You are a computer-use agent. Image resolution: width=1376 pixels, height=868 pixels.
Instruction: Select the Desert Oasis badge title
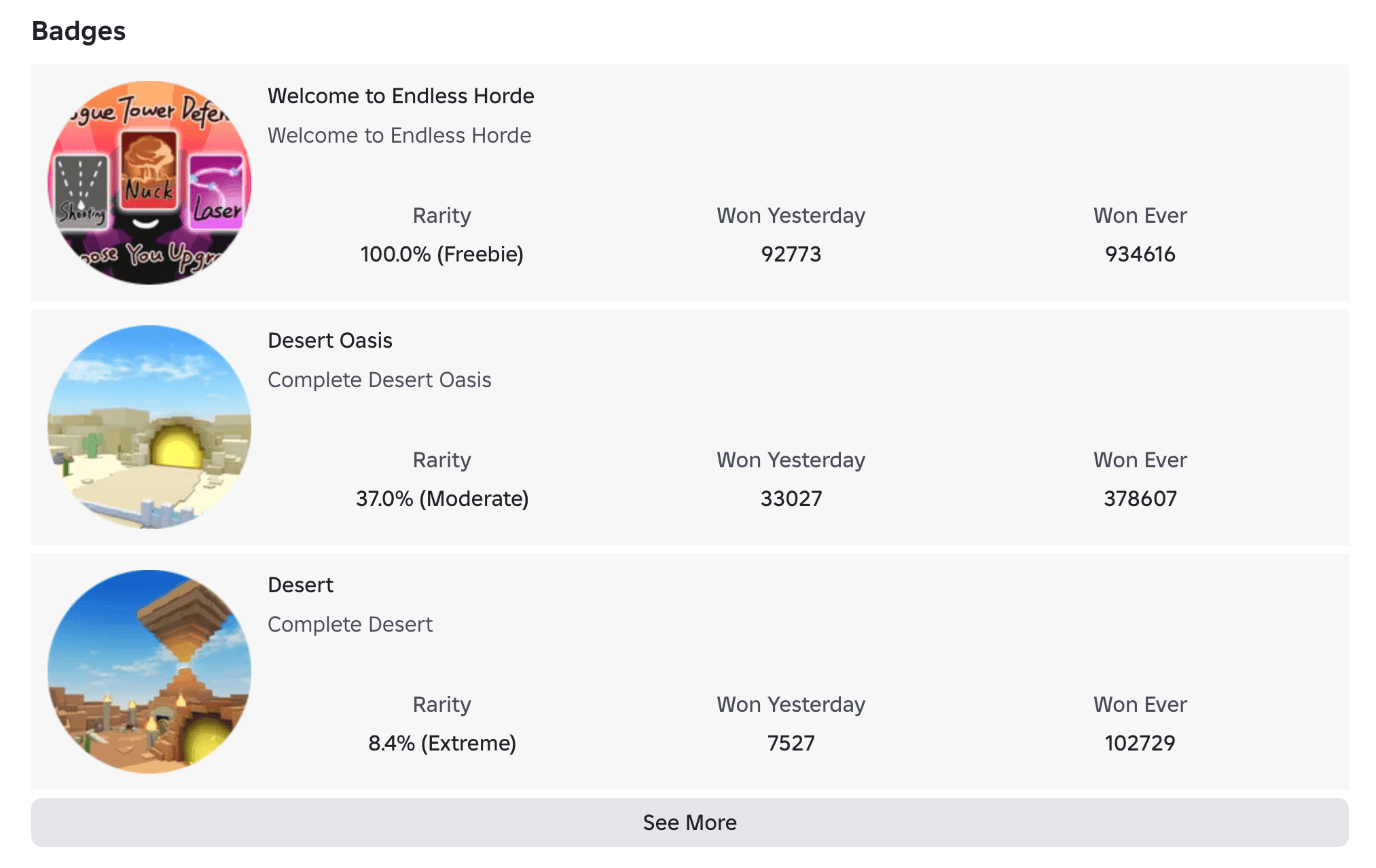(x=330, y=340)
